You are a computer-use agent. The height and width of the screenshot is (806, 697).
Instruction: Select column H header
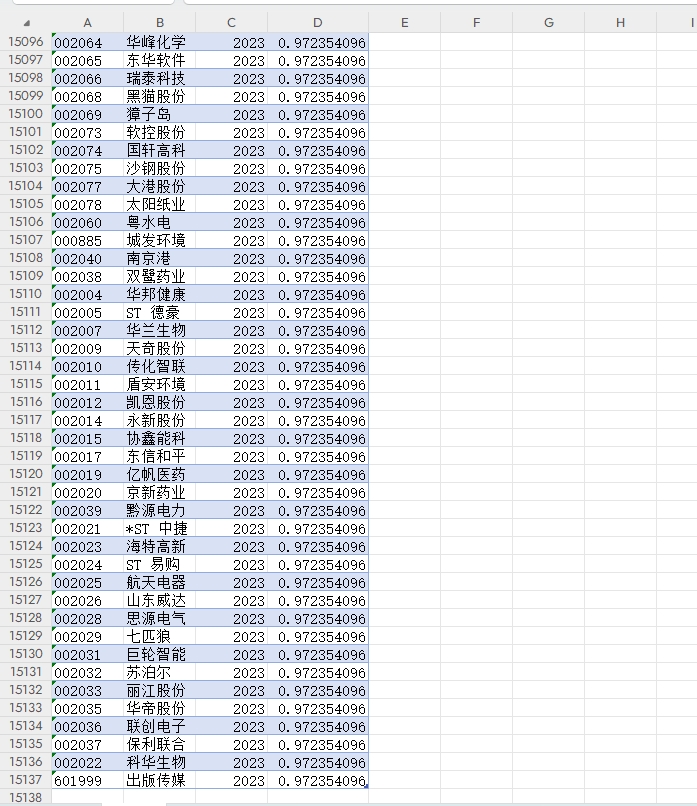coord(620,23)
